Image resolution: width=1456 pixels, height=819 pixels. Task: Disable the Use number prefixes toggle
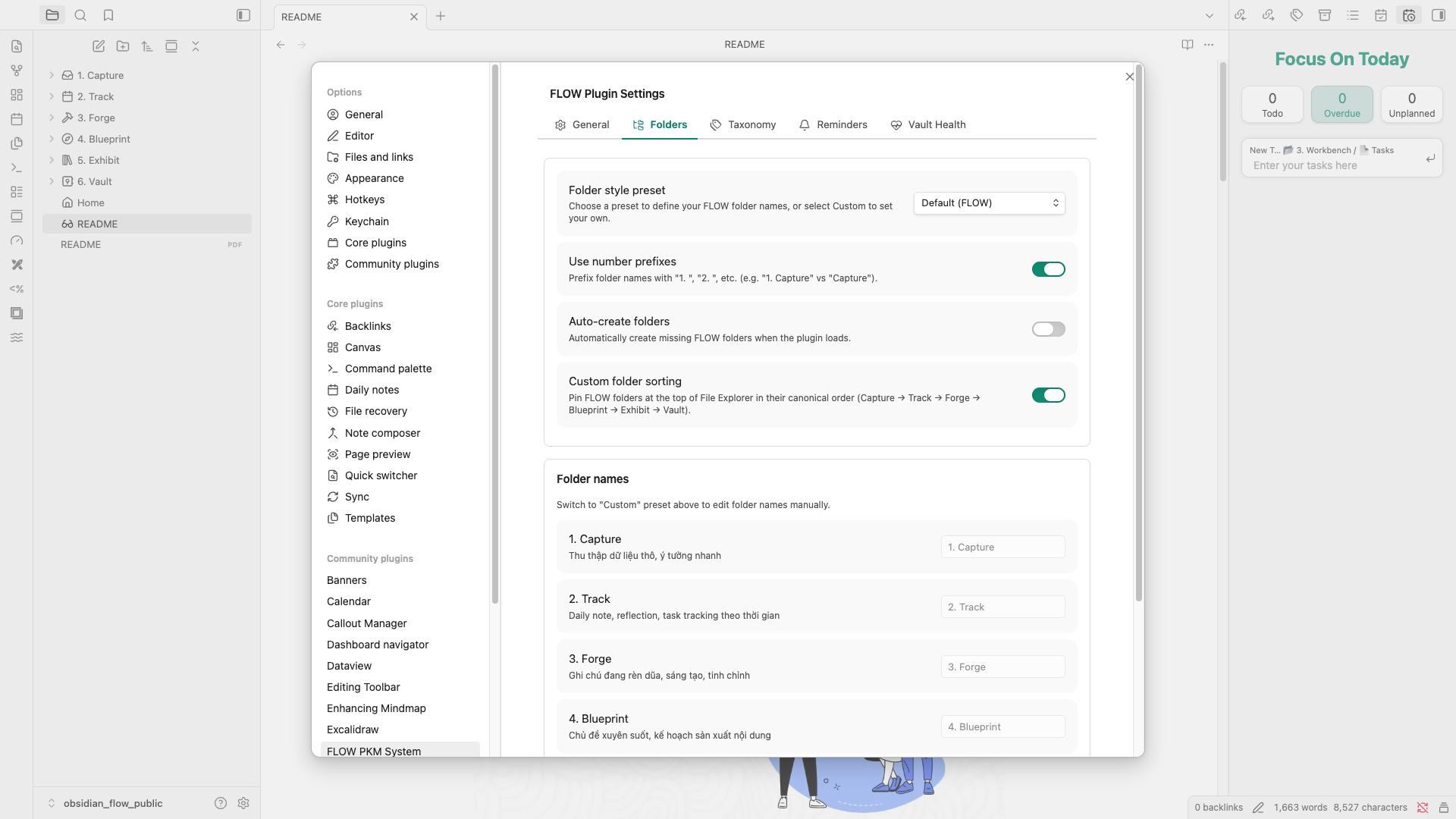tap(1048, 268)
